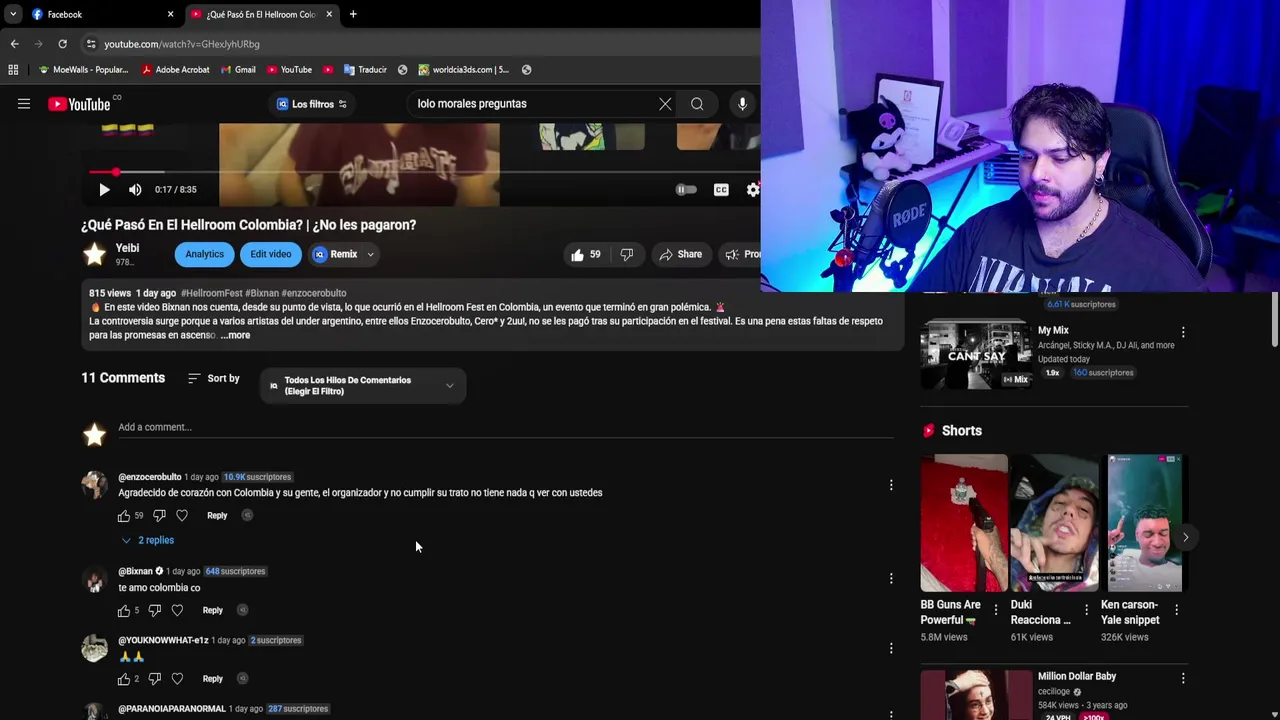Open options for BB Guns short
This screenshot has width=1280, height=720.
[995, 610]
